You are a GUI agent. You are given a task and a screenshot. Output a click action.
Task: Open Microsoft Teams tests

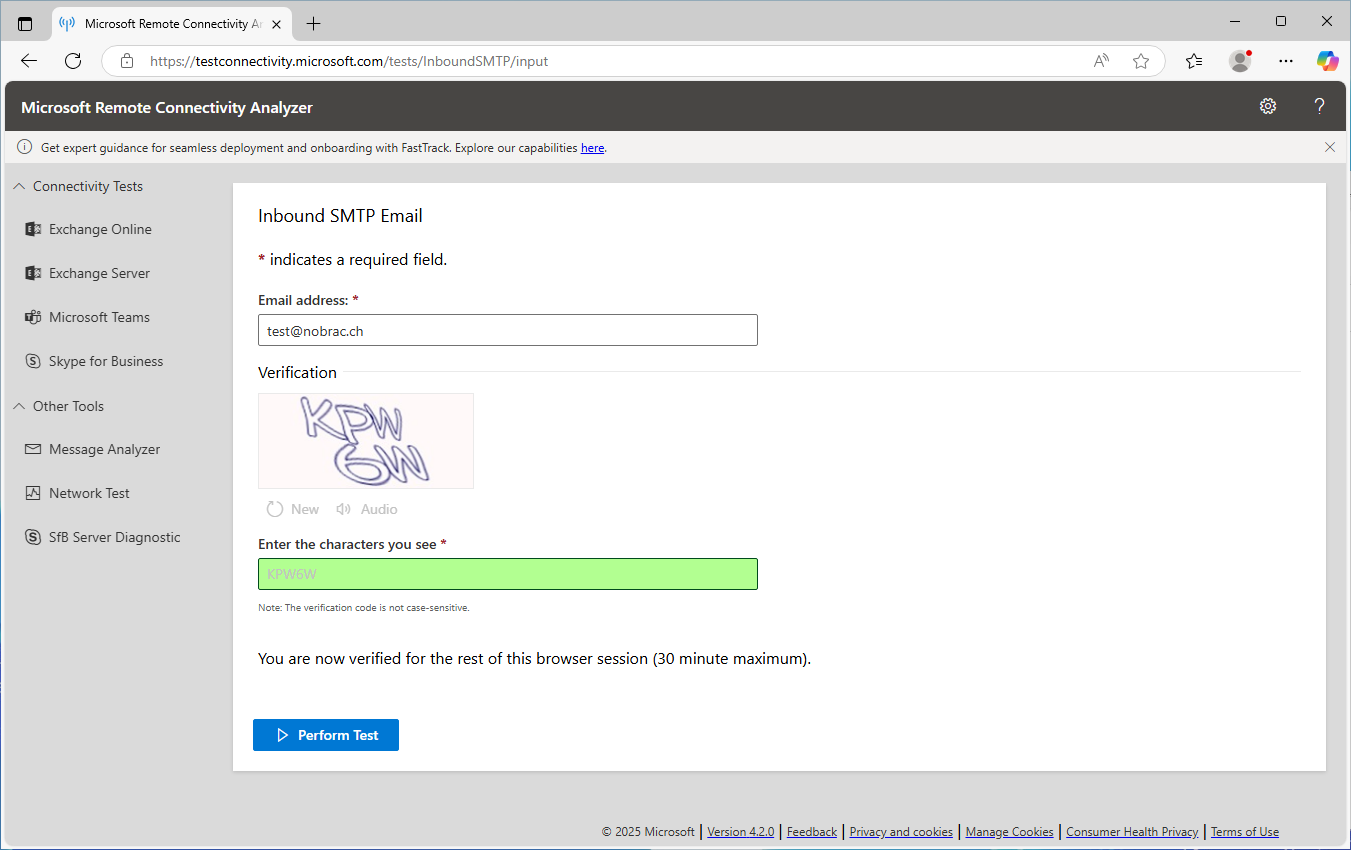click(x=100, y=317)
